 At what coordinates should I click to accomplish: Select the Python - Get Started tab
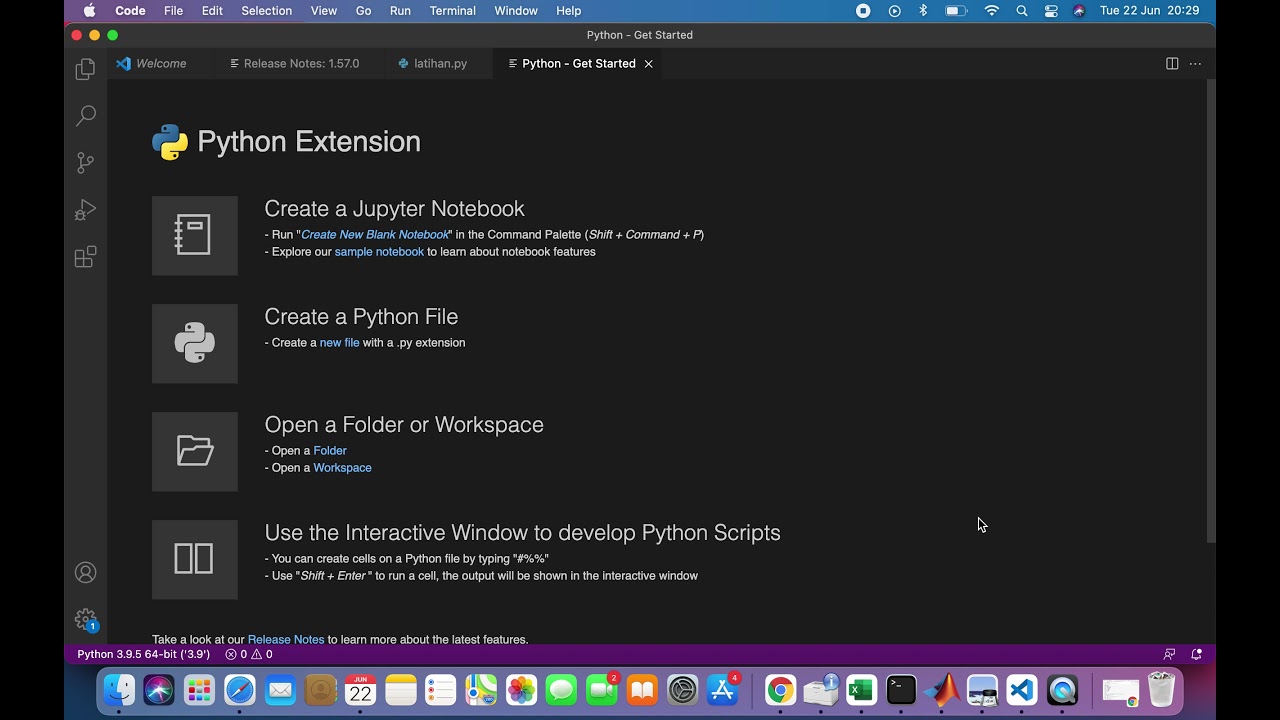pyautogui.click(x=578, y=63)
